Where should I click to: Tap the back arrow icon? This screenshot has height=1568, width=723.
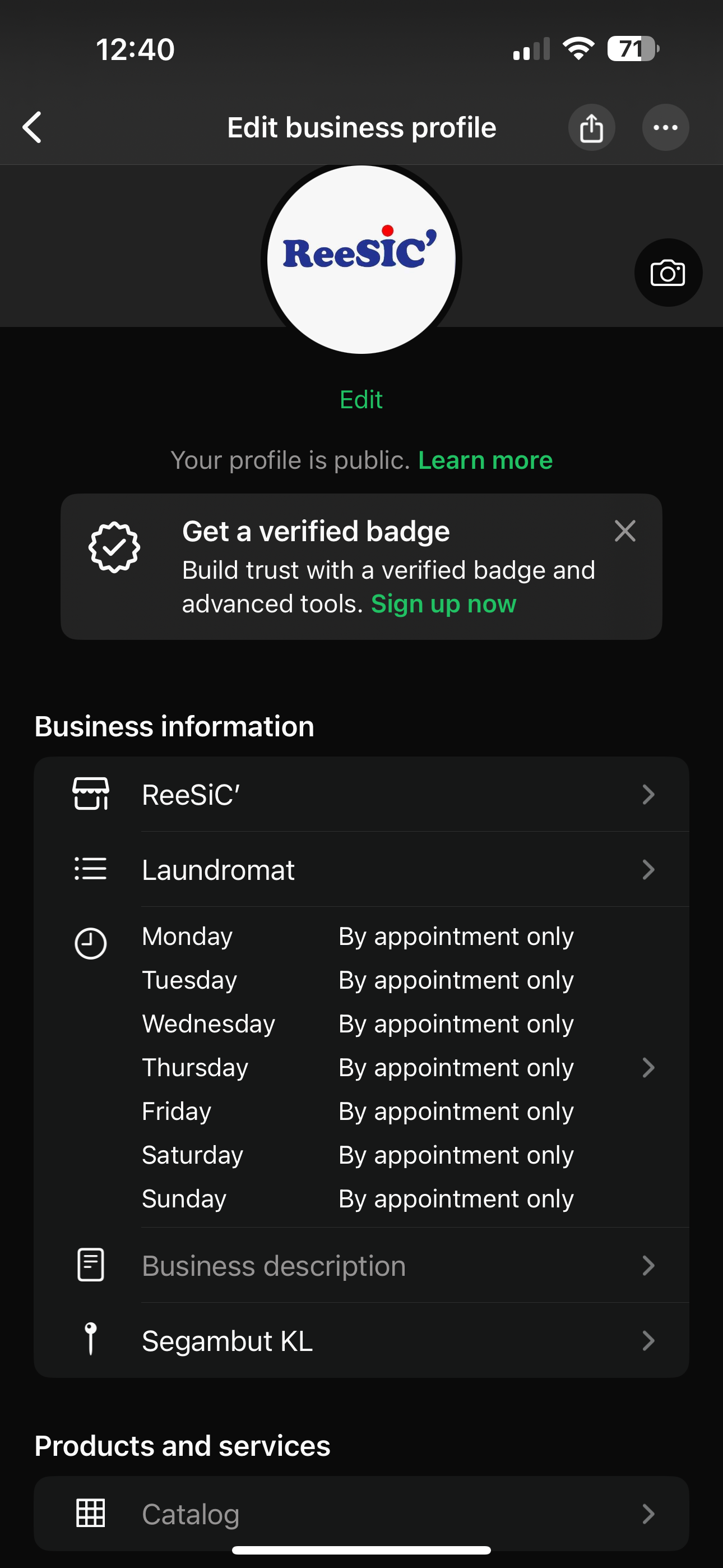33,127
